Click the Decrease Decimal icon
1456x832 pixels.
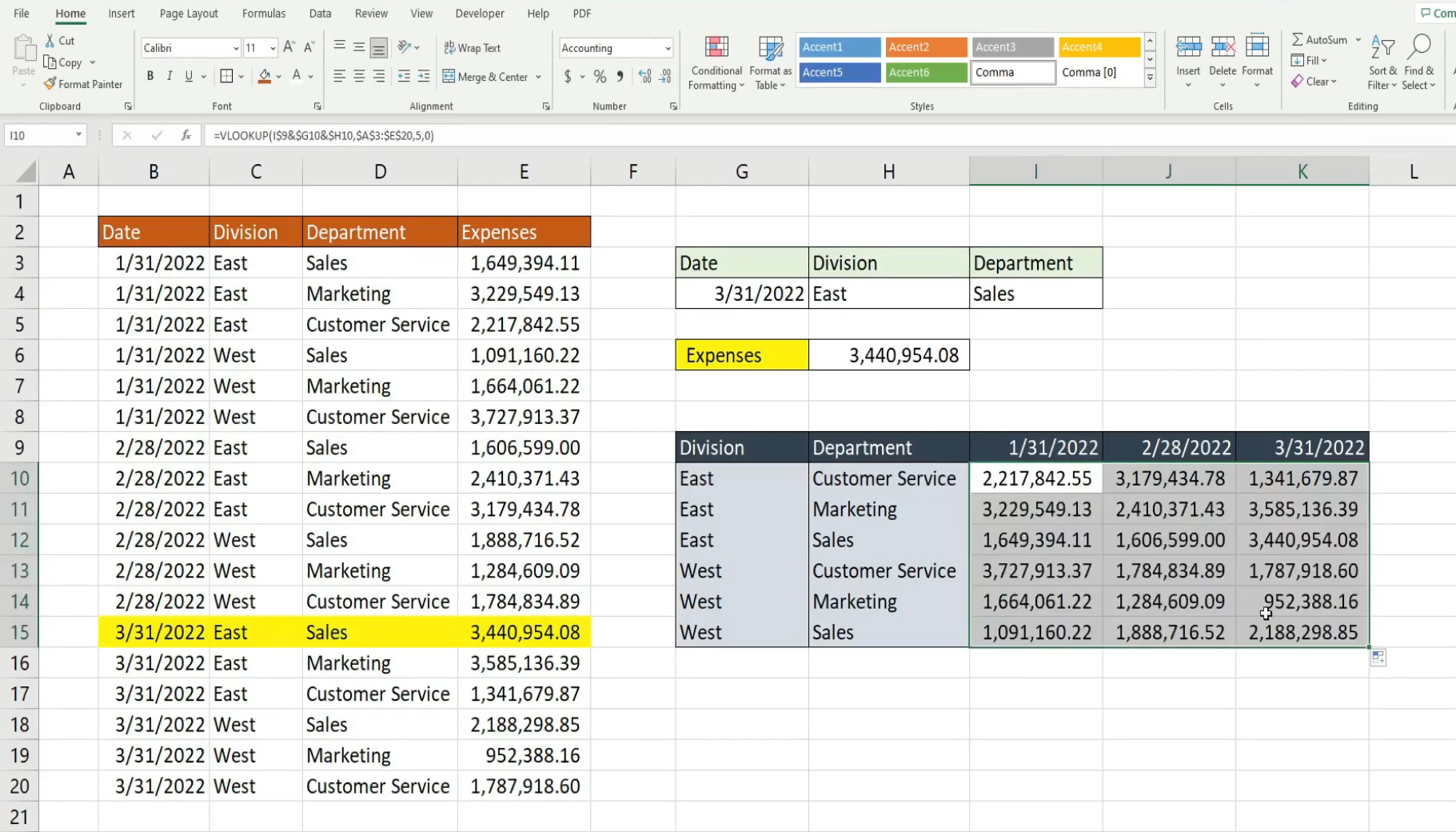point(665,77)
